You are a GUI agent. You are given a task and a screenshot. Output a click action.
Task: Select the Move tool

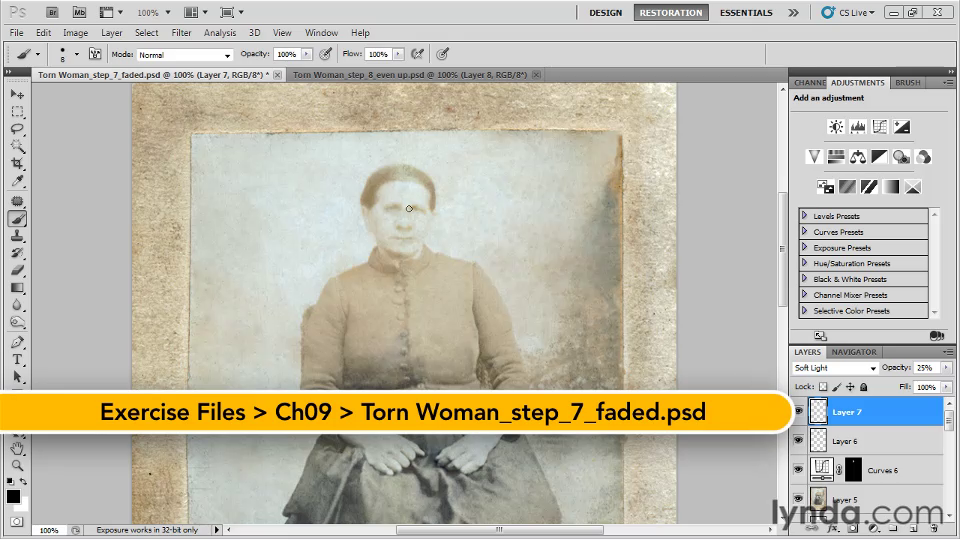coord(17,94)
